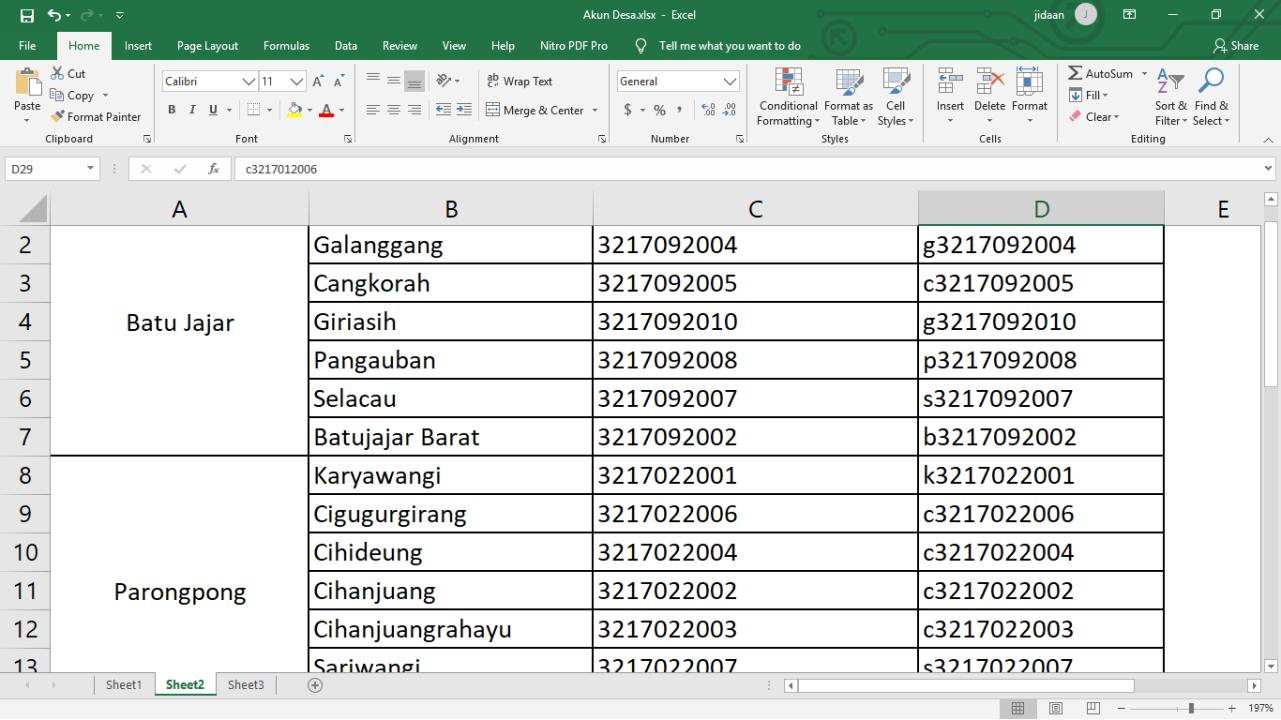1281x720 pixels.
Task: Expand the Calibri font name dropdown
Action: click(x=249, y=82)
